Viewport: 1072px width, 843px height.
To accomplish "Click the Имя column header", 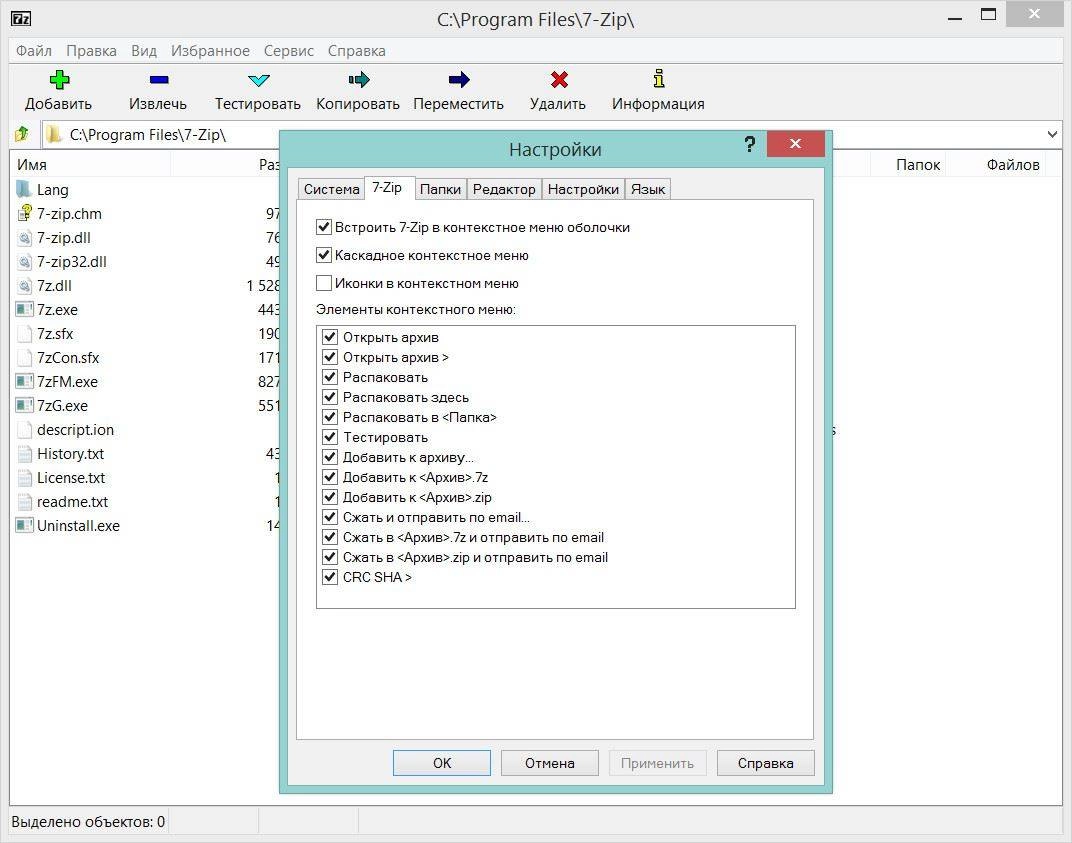I will coord(90,165).
